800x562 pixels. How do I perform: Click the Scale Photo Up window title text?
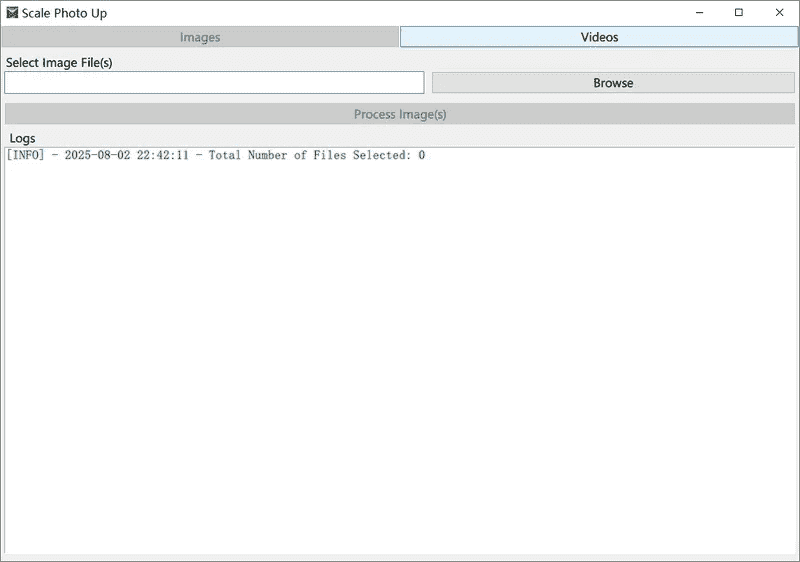click(x=64, y=13)
